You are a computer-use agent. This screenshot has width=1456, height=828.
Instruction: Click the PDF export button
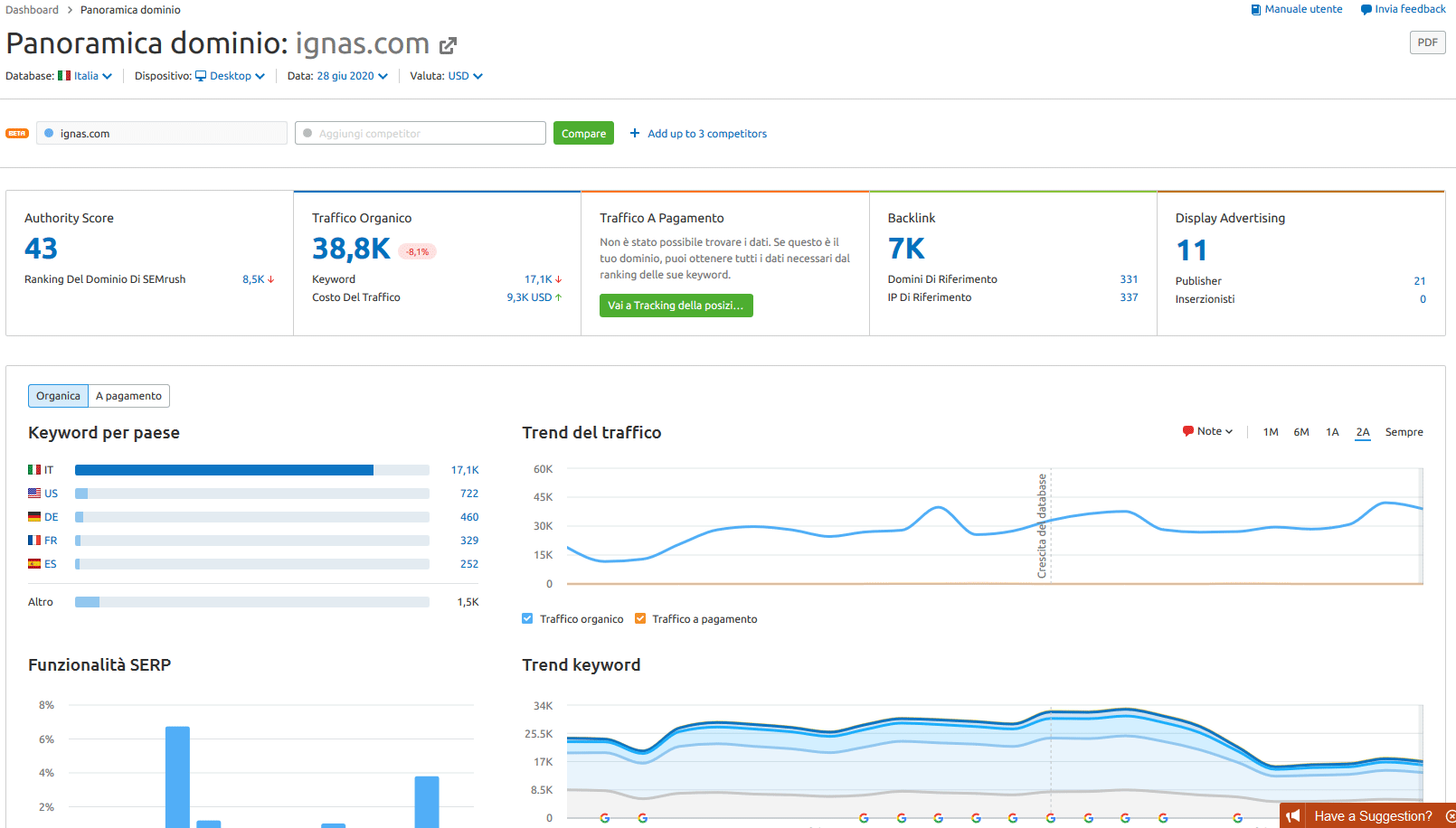pos(1428,42)
